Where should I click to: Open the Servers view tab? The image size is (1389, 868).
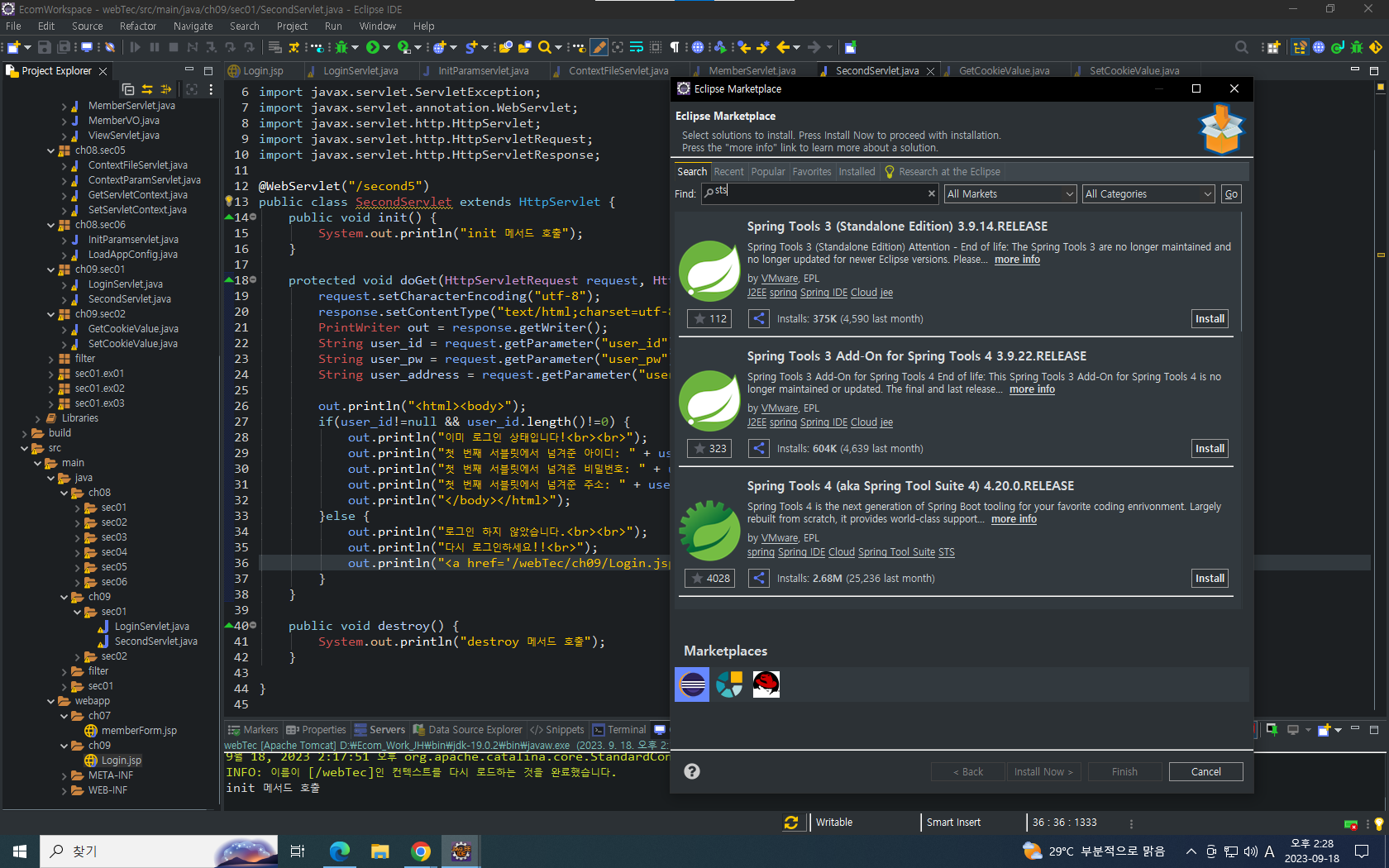[x=380, y=730]
